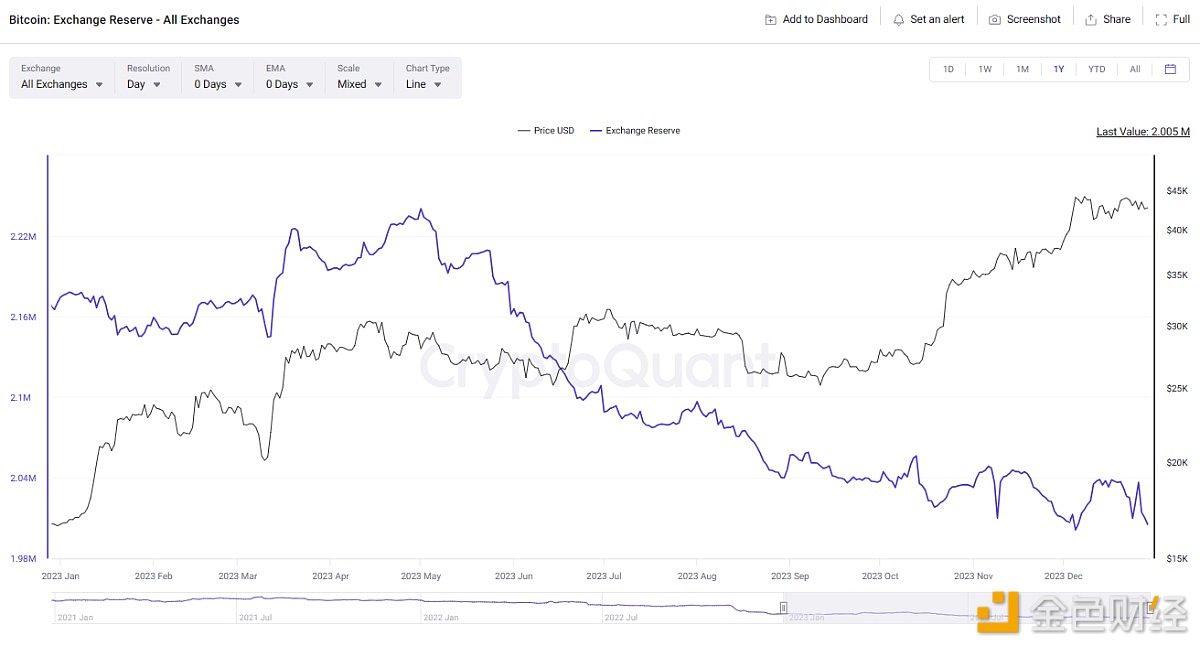Toggle Exchange Reserve series in legend
The width and height of the screenshot is (1200, 646).
635,131
